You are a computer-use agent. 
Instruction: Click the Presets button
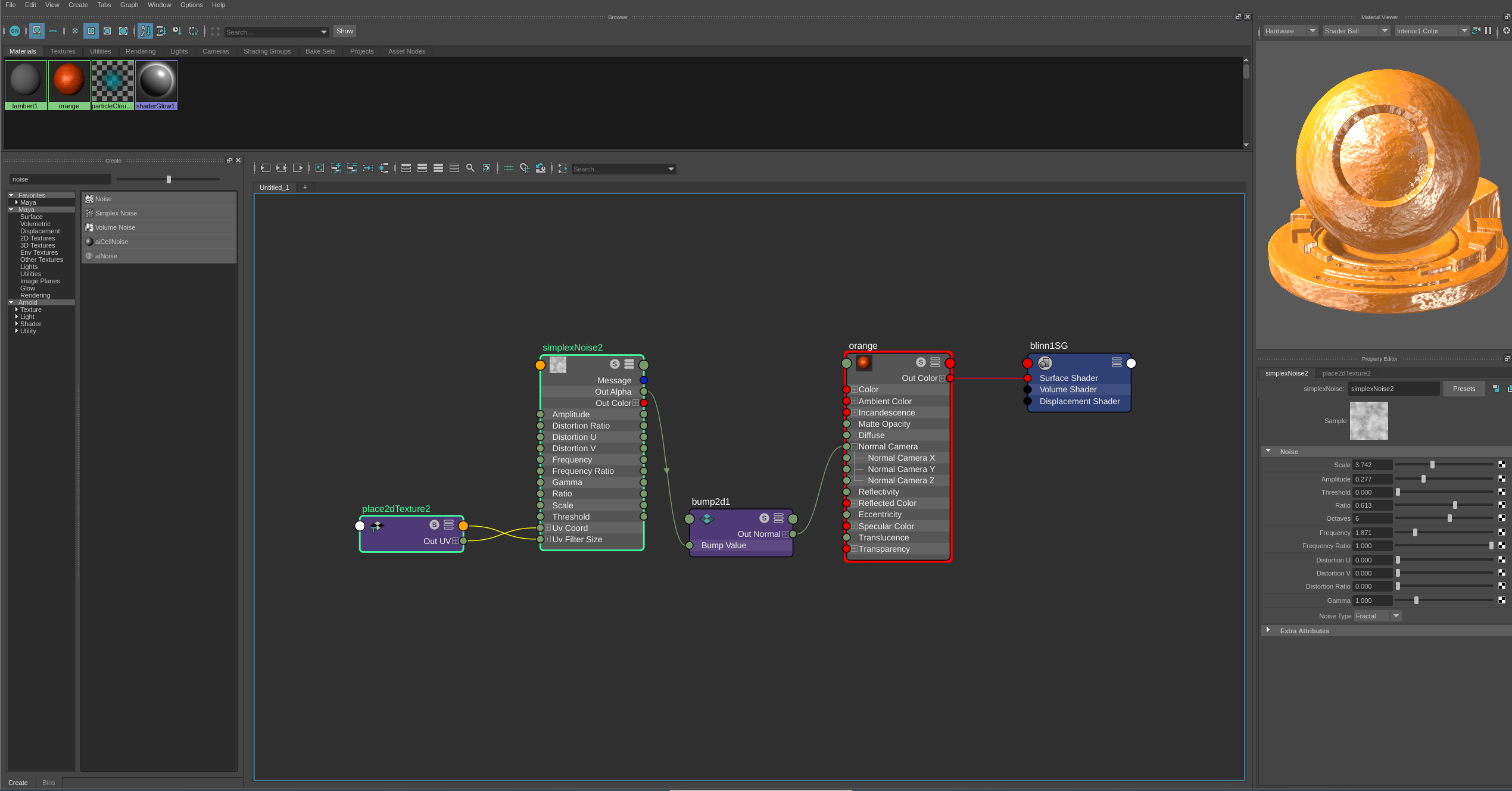[1463, 389]
